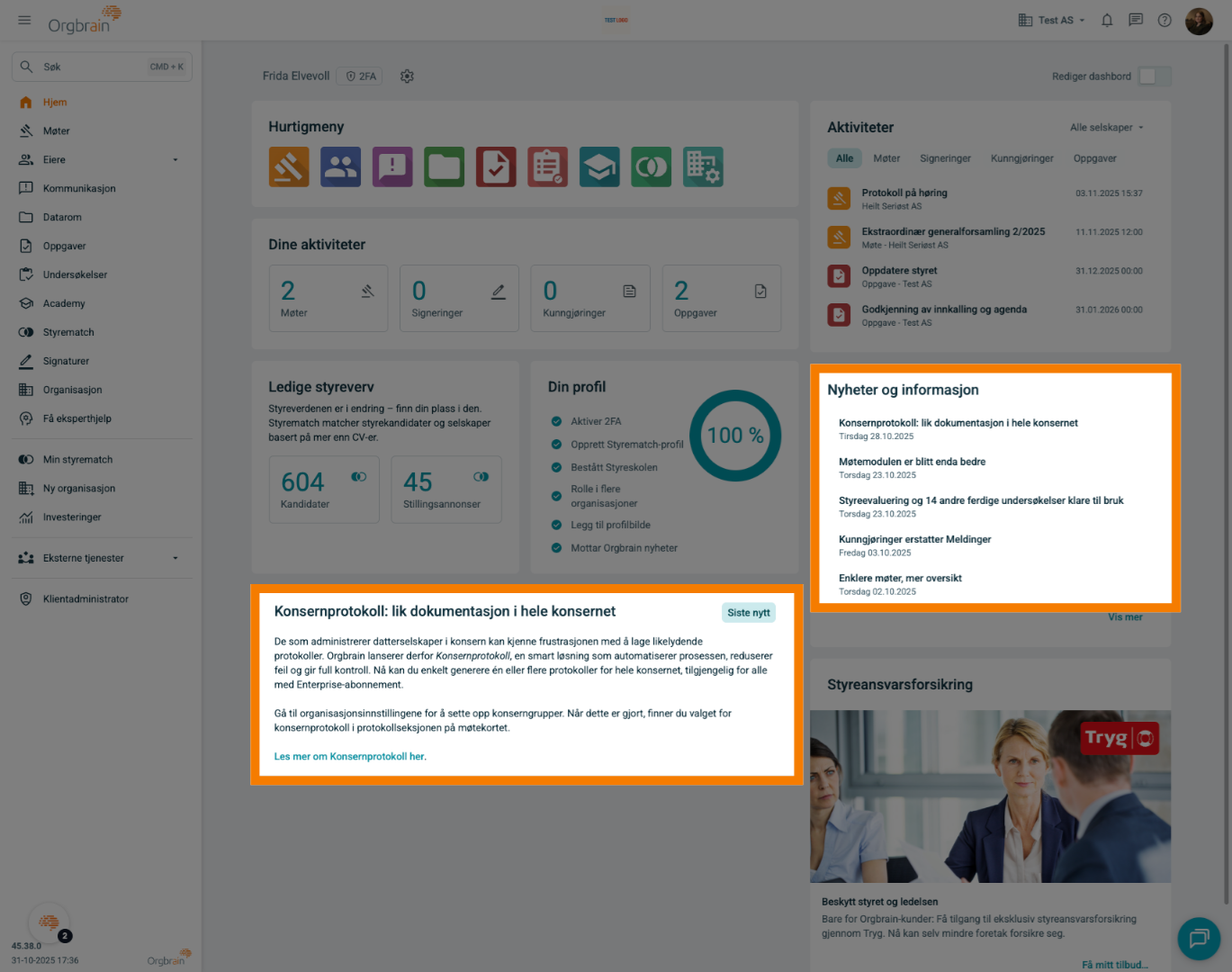Expand the Eksterne tjenester sidebar section
Viewport: 1232px width, 972px height.
point(101,558)
